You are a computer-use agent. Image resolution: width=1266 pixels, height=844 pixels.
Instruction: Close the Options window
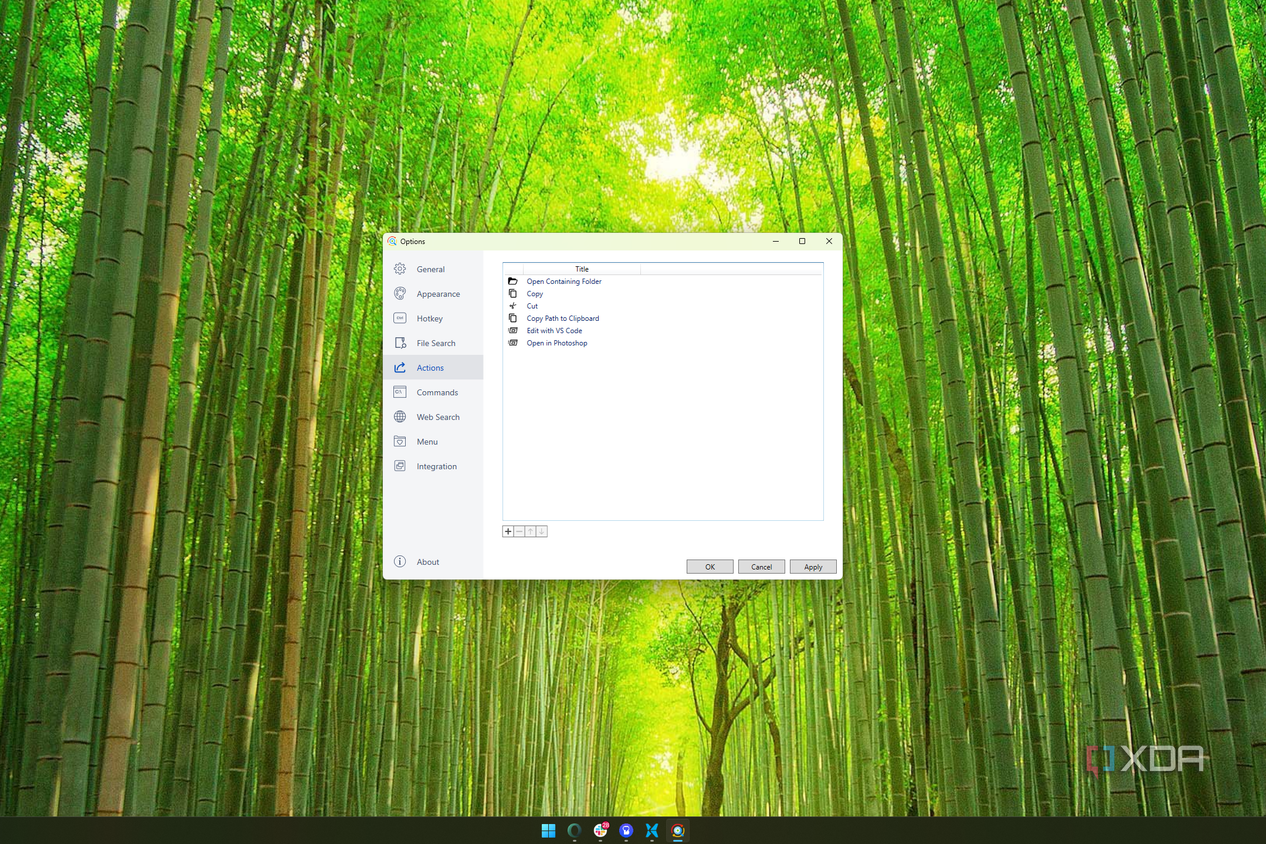[x=829, y=241]
